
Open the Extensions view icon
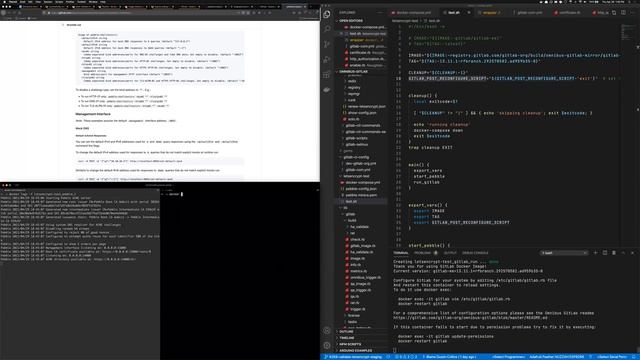327,75
